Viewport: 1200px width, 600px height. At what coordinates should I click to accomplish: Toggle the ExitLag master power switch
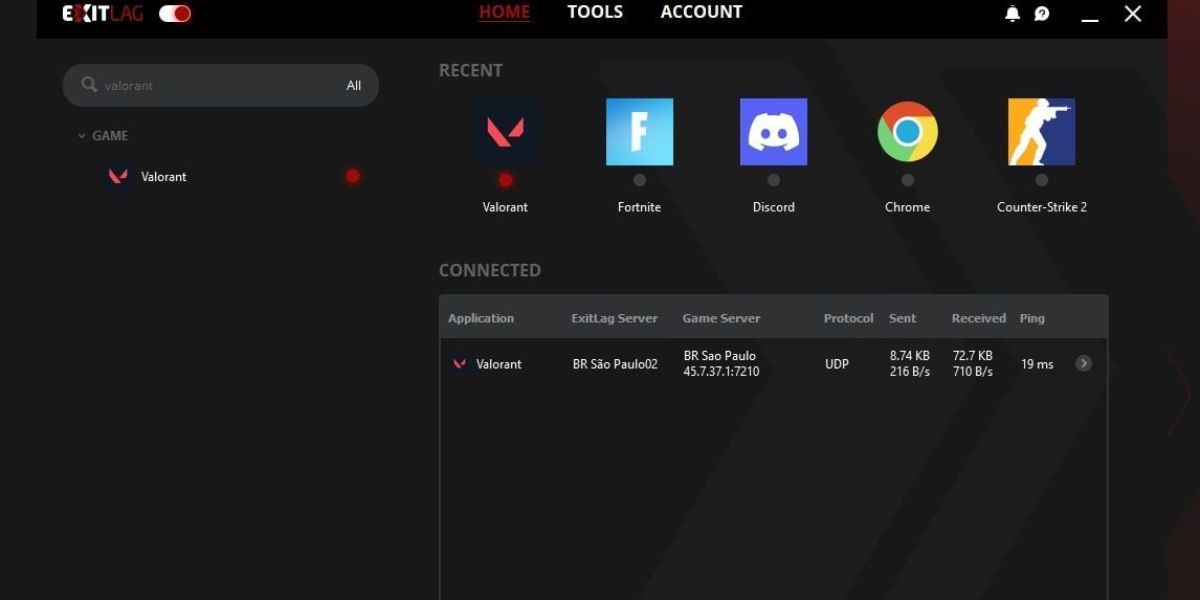pyautogui.click(x=175, y=13)
